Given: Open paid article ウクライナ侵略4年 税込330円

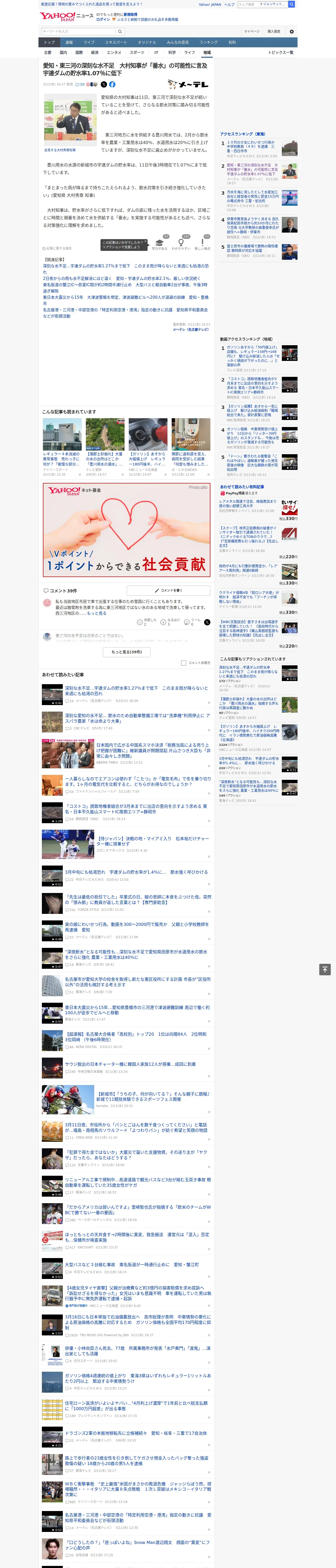Looking at the screenshot, I should click(249, 597).
